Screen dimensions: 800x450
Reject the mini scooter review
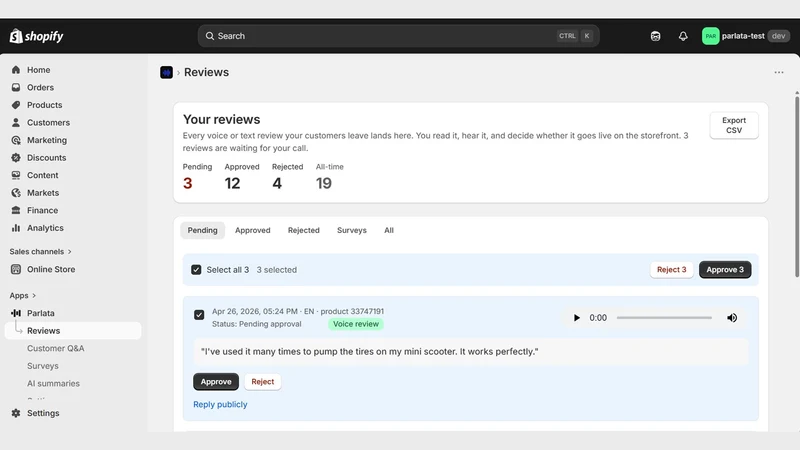tap(262, 382)
